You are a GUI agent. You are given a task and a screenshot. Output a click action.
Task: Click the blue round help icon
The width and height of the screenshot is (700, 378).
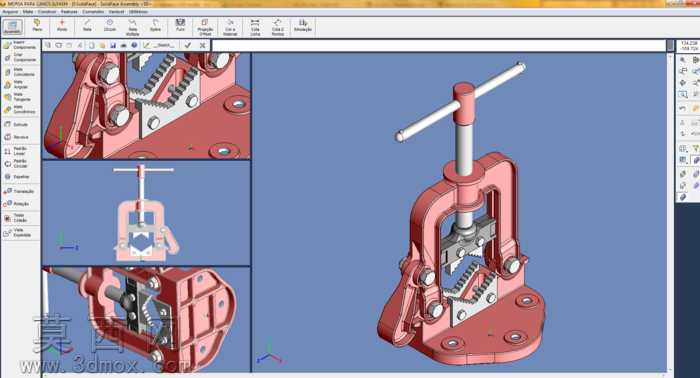[x=134, y=45]
